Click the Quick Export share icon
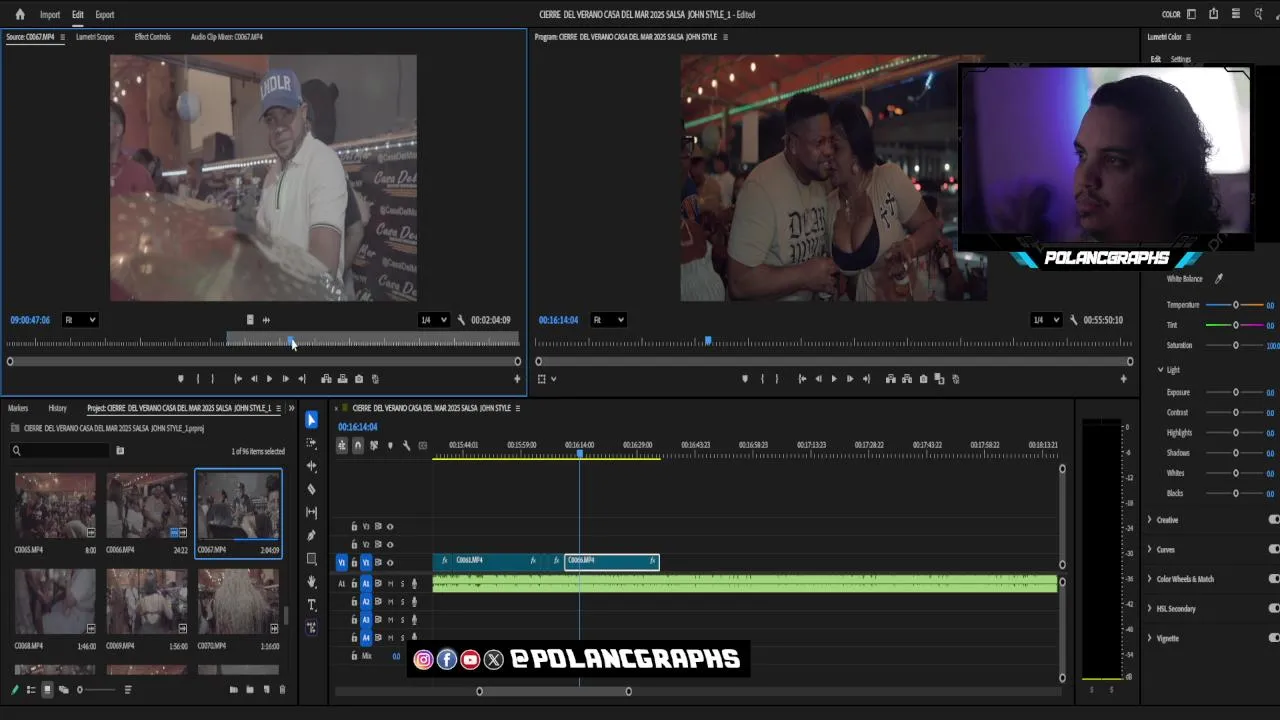Screen dimensions: 1280x720 1213,14
